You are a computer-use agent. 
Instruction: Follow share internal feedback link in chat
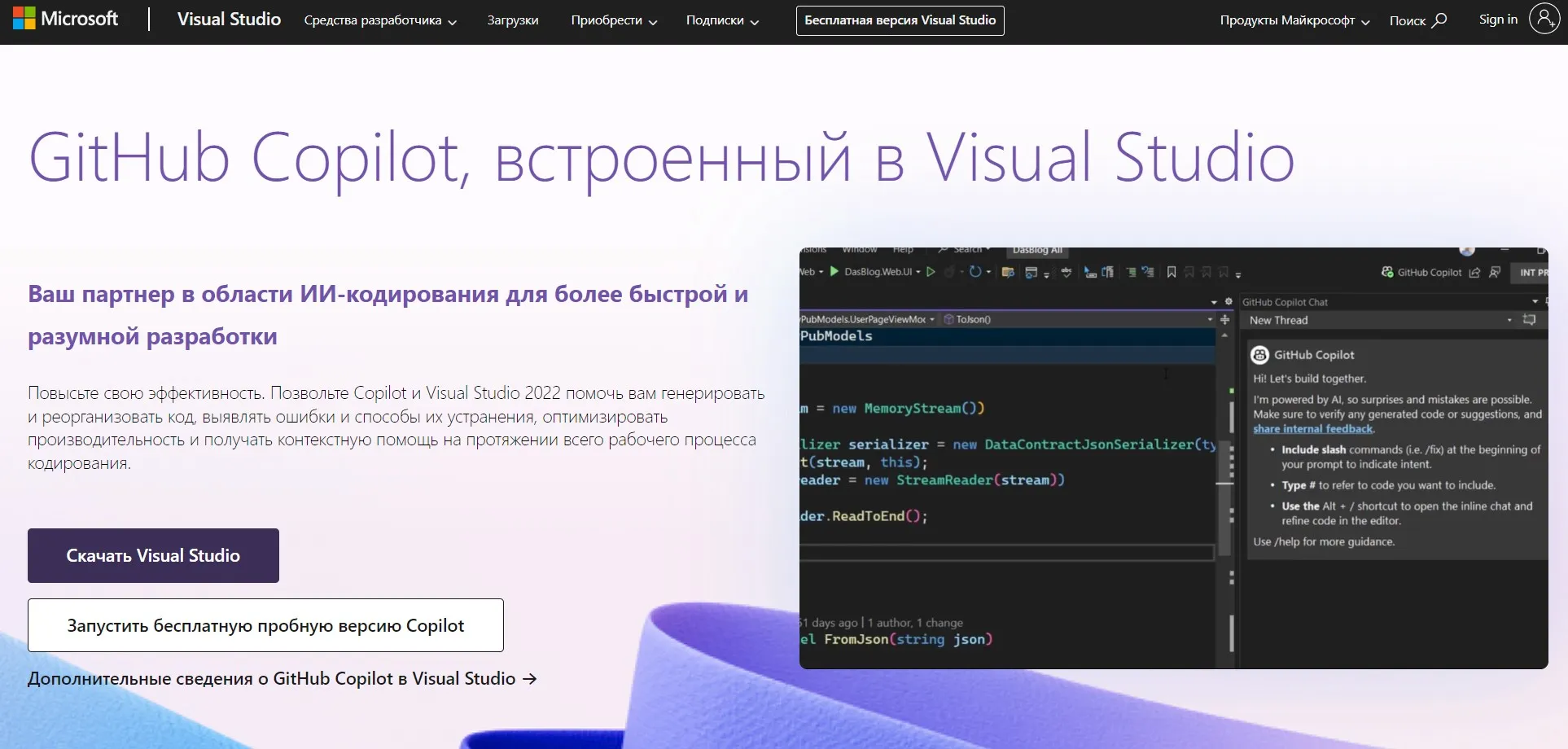[x=1313, y=429]
